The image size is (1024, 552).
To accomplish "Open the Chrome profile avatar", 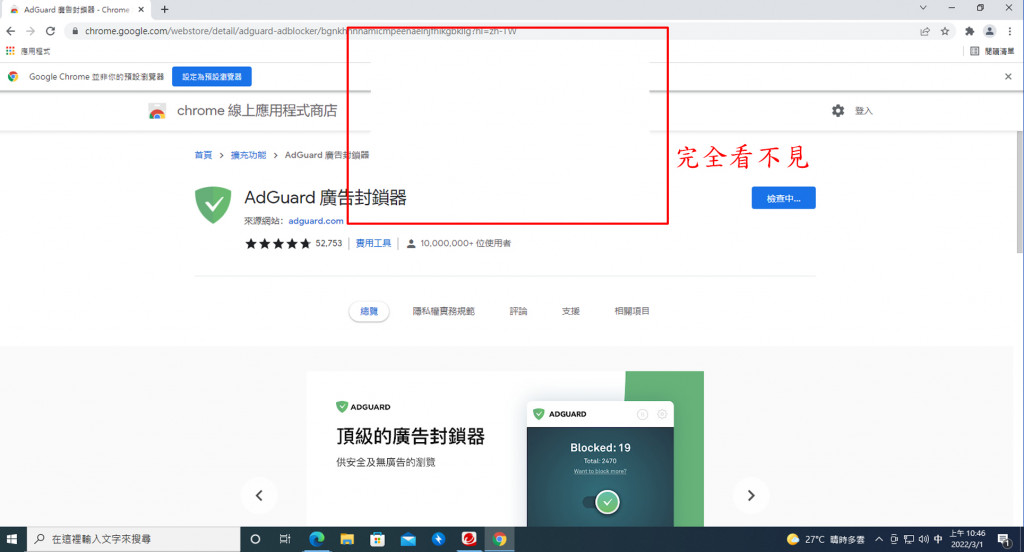I will (x=990, y=31).
